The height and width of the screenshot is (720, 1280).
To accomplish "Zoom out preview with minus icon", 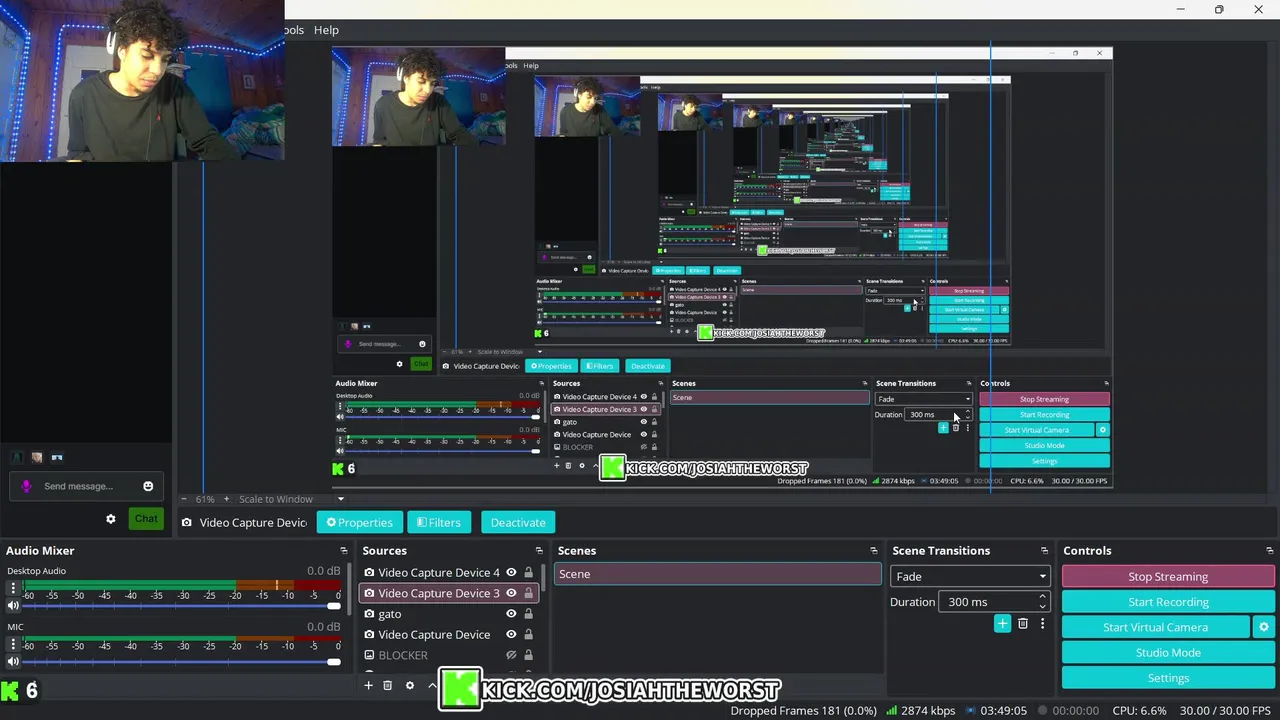I will point(184,499).
